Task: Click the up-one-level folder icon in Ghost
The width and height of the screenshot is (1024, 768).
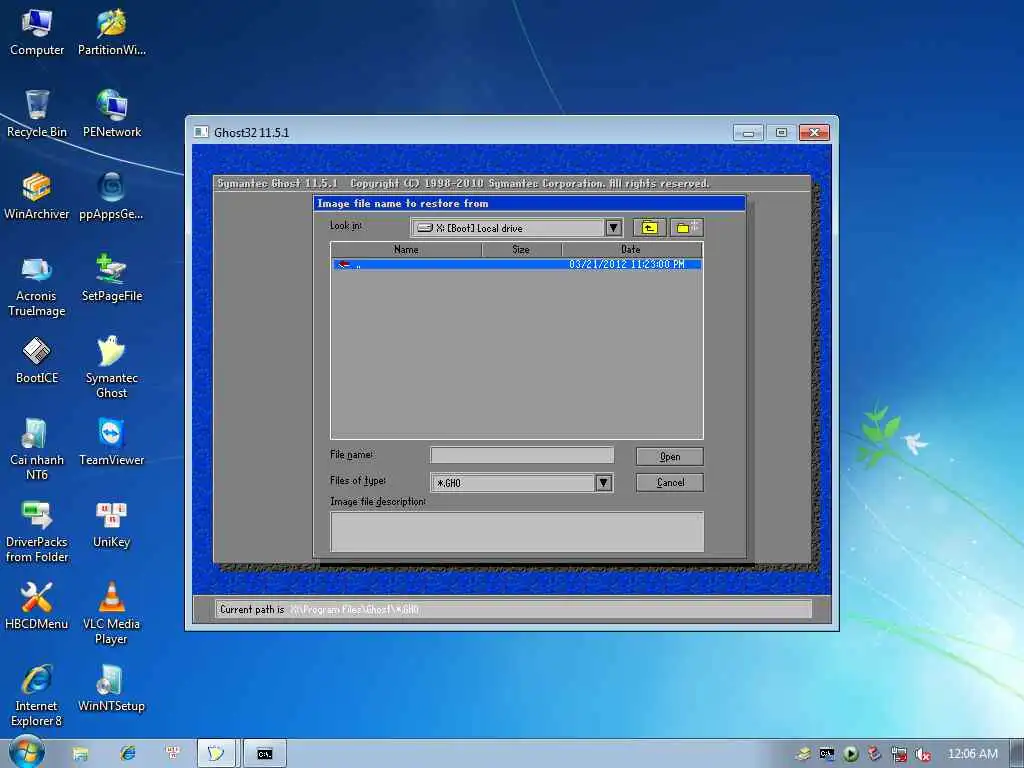Action: [x=649, y=227]
